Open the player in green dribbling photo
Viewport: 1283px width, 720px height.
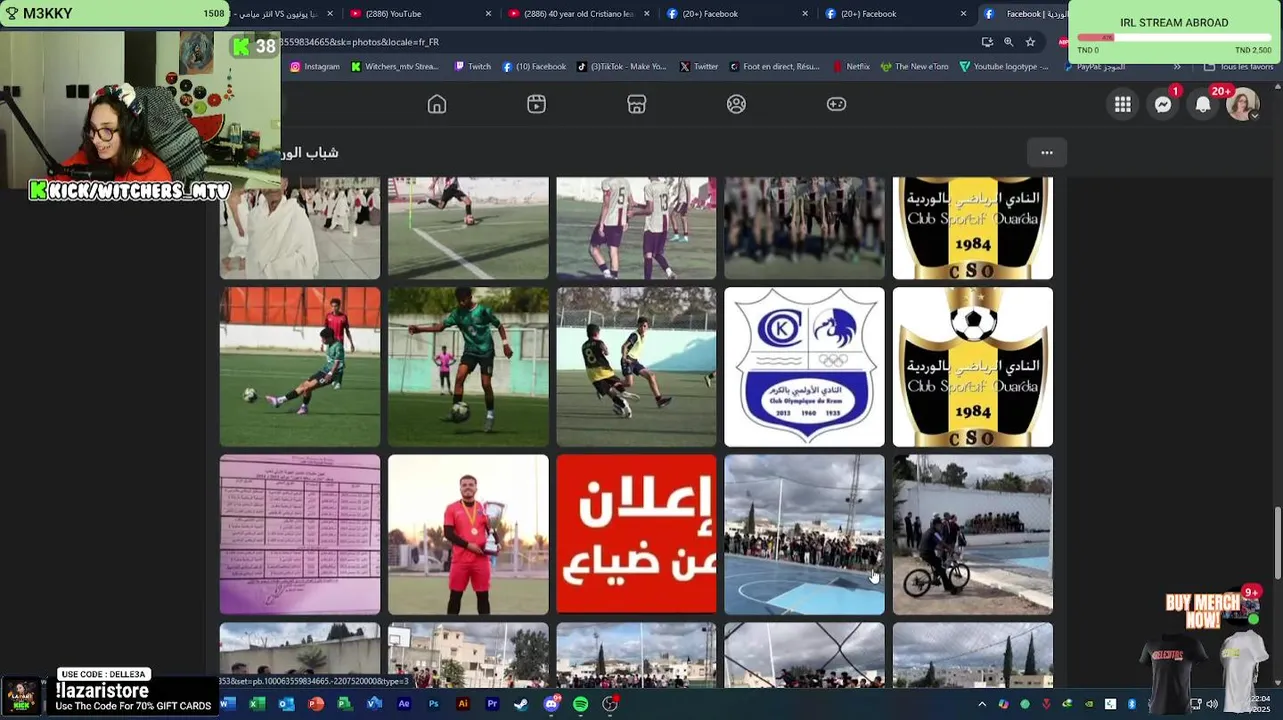(468, 367)
